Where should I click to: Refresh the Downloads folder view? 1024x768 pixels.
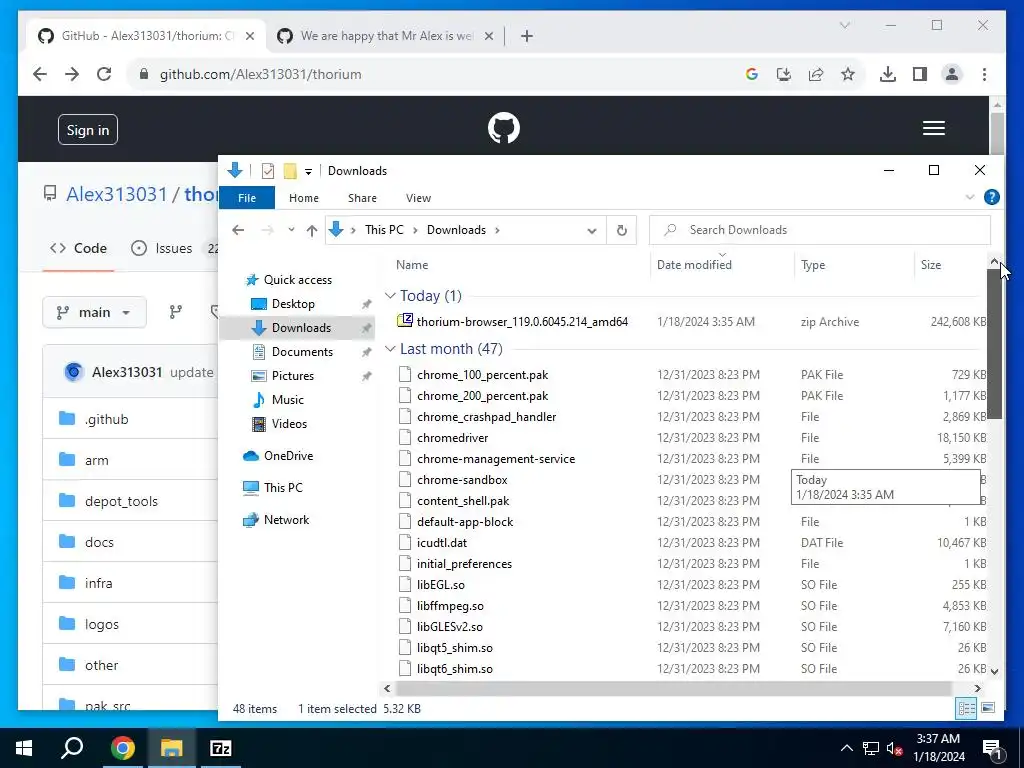622,230
